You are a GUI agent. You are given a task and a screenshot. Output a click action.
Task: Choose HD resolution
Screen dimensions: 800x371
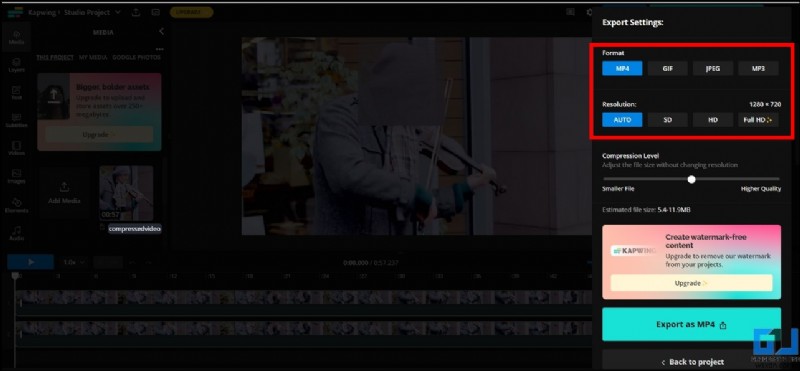pyautogui.click(x=713, y=120)
